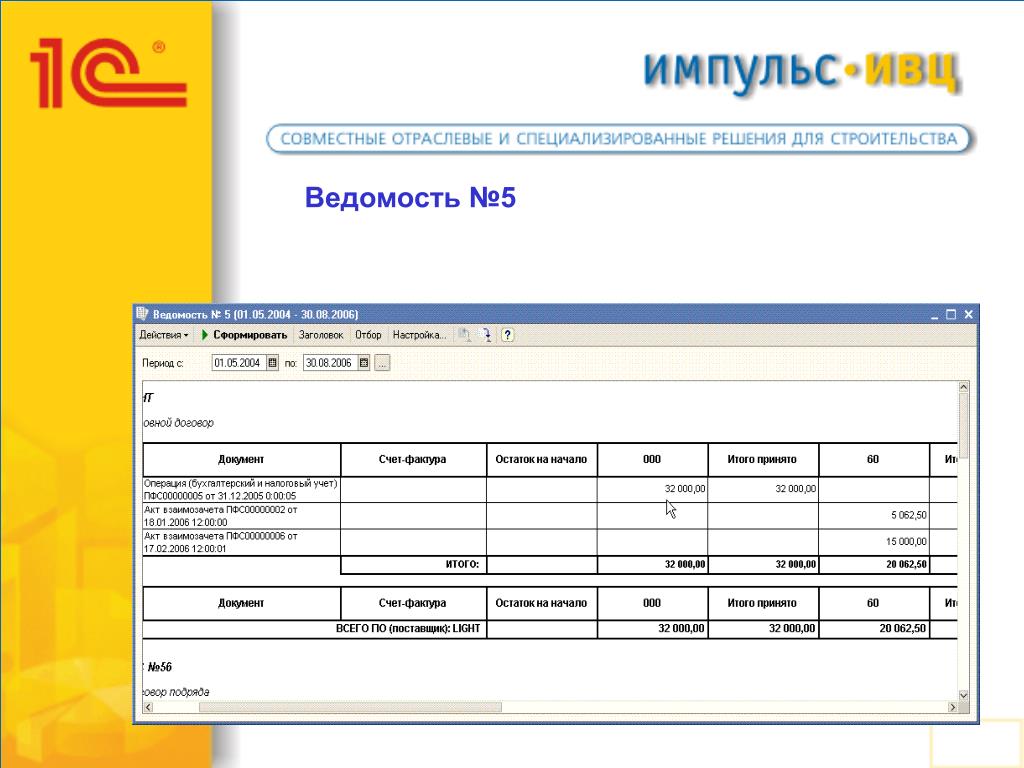Viewport: 1024px width, 768px height.
Task: Close the Ведомость № 5 window
Action: pyautogui.click(x=968, y=315)
